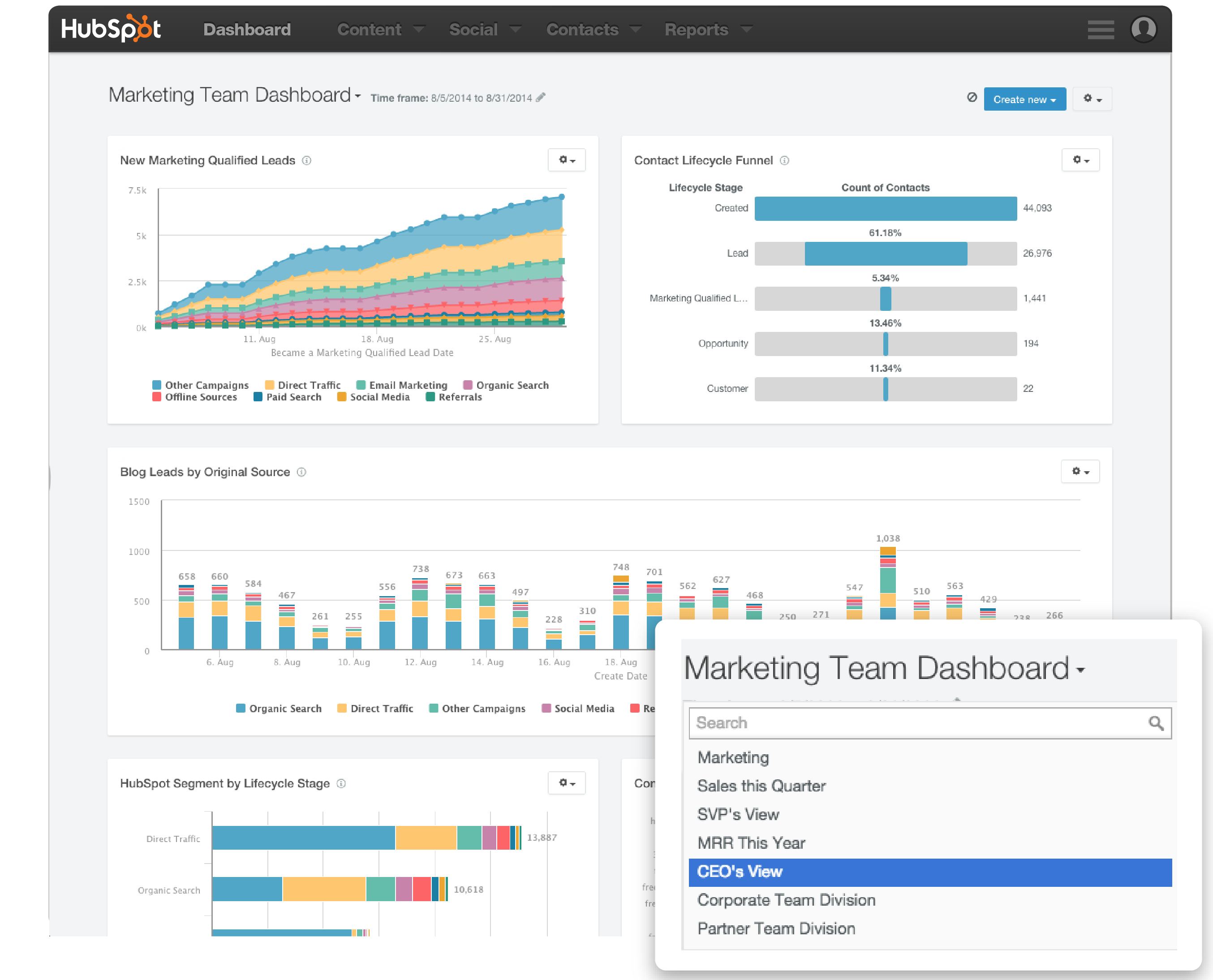
Task: Click the info icon next to Contact Lifecycle Funnel
Action: (785, 160)
